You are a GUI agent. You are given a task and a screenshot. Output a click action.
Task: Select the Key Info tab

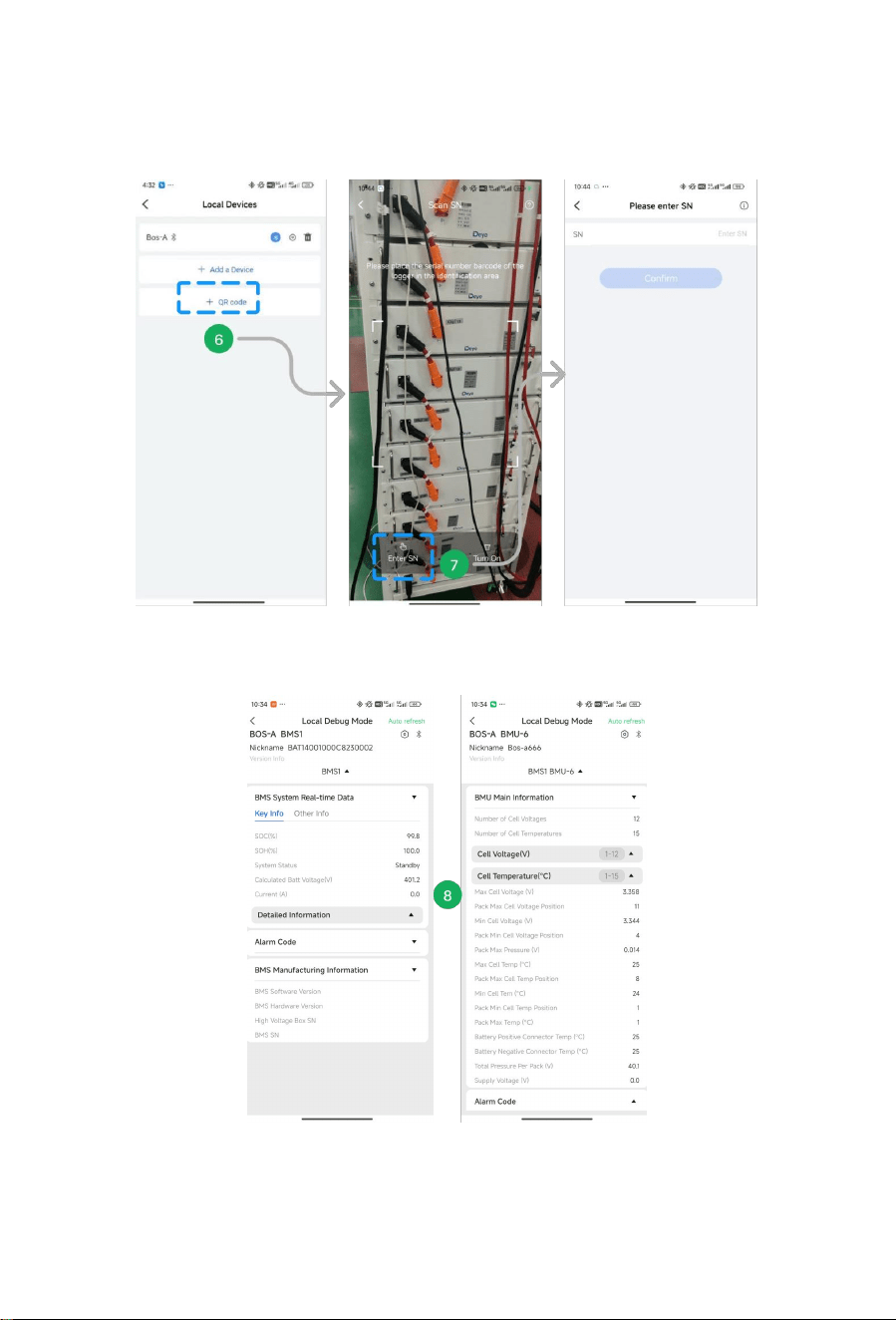tap(269, 814)
